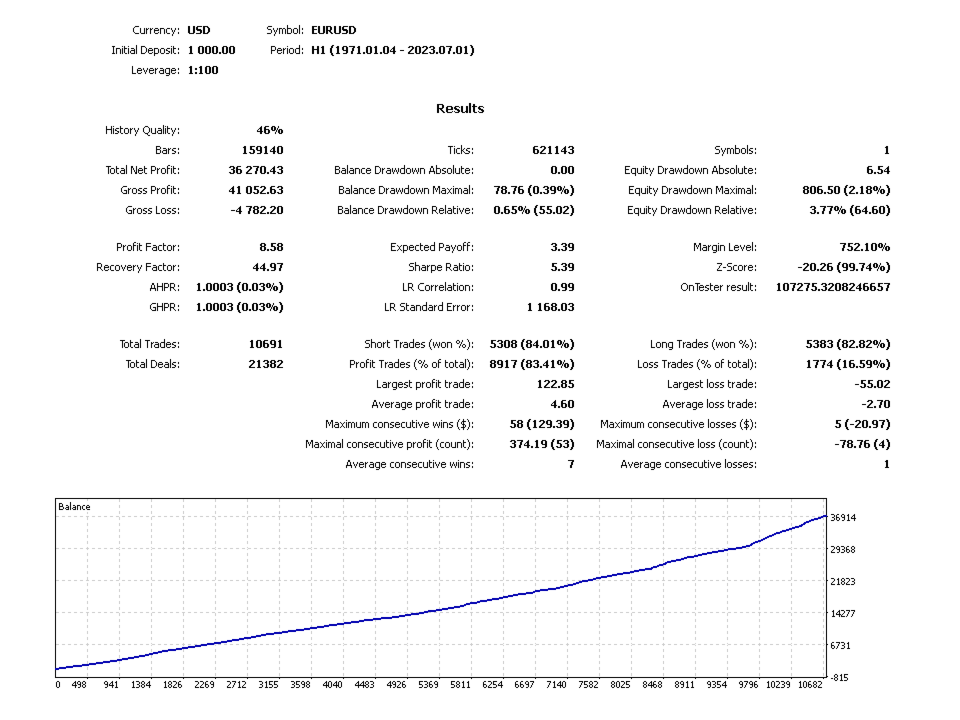Viewport: 960px width, 720px height.
Task: Click Total Trades value 10691
Action: (x=266, y=344)
